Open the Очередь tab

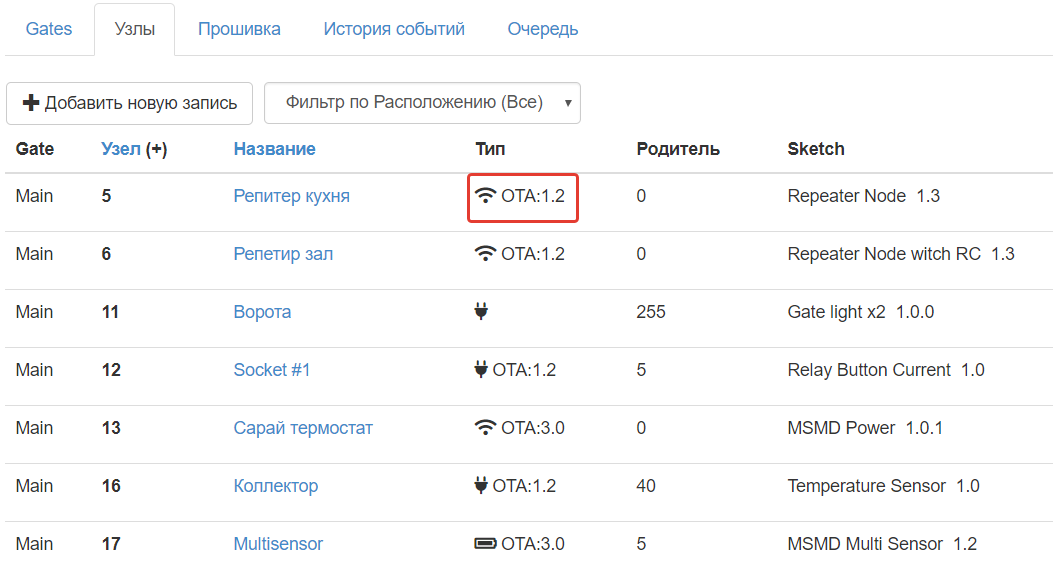(543, 29)
